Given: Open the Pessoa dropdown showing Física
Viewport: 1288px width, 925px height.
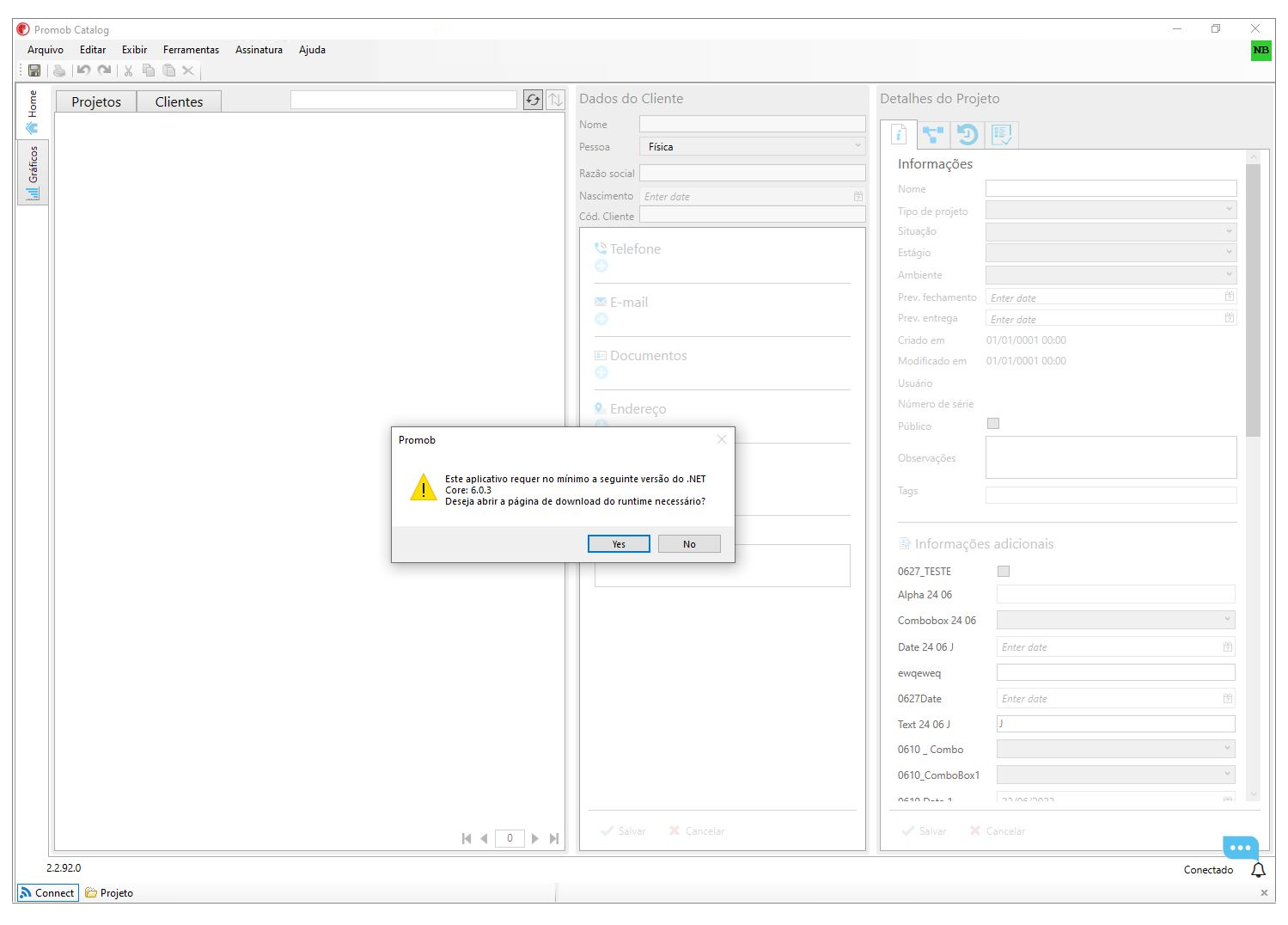Looking at the screenshot, I should click(x=752, y=147).
